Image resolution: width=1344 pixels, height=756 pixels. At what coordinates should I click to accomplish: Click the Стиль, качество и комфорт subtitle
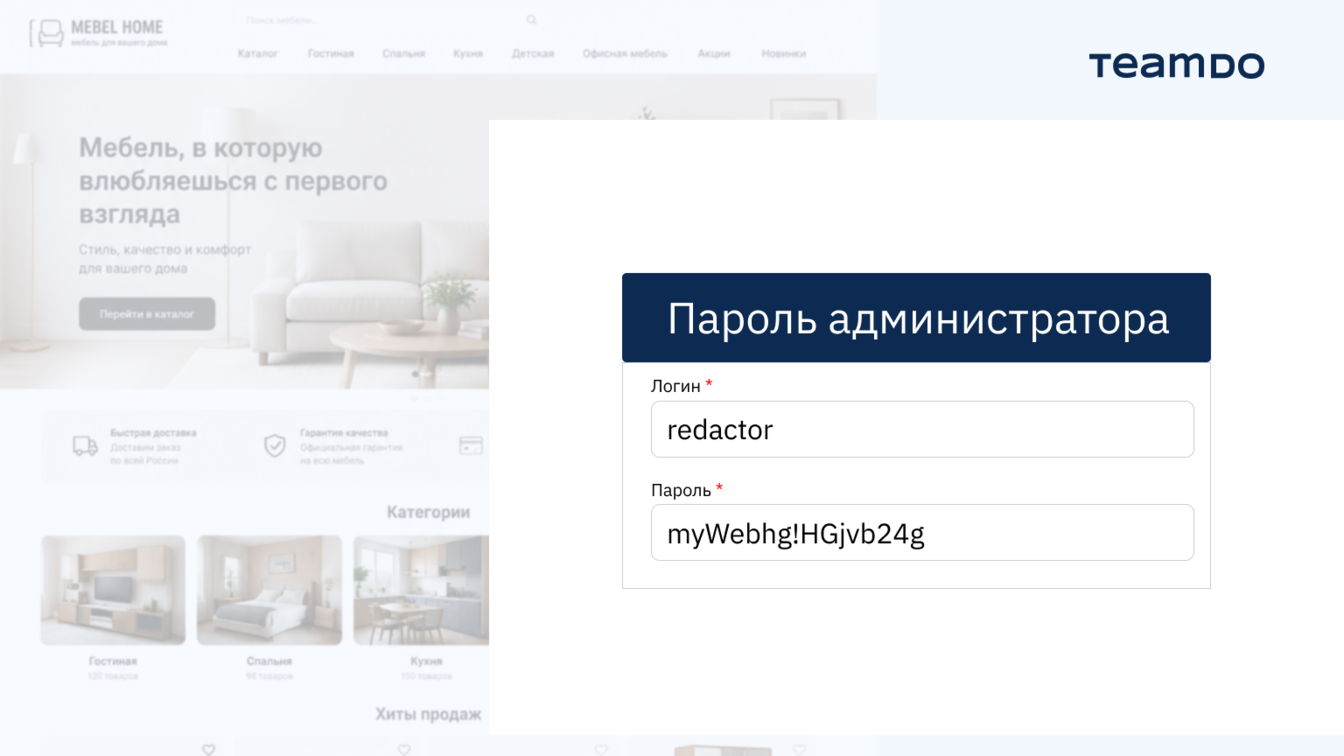pyautogui.click(x=165, y=259)
